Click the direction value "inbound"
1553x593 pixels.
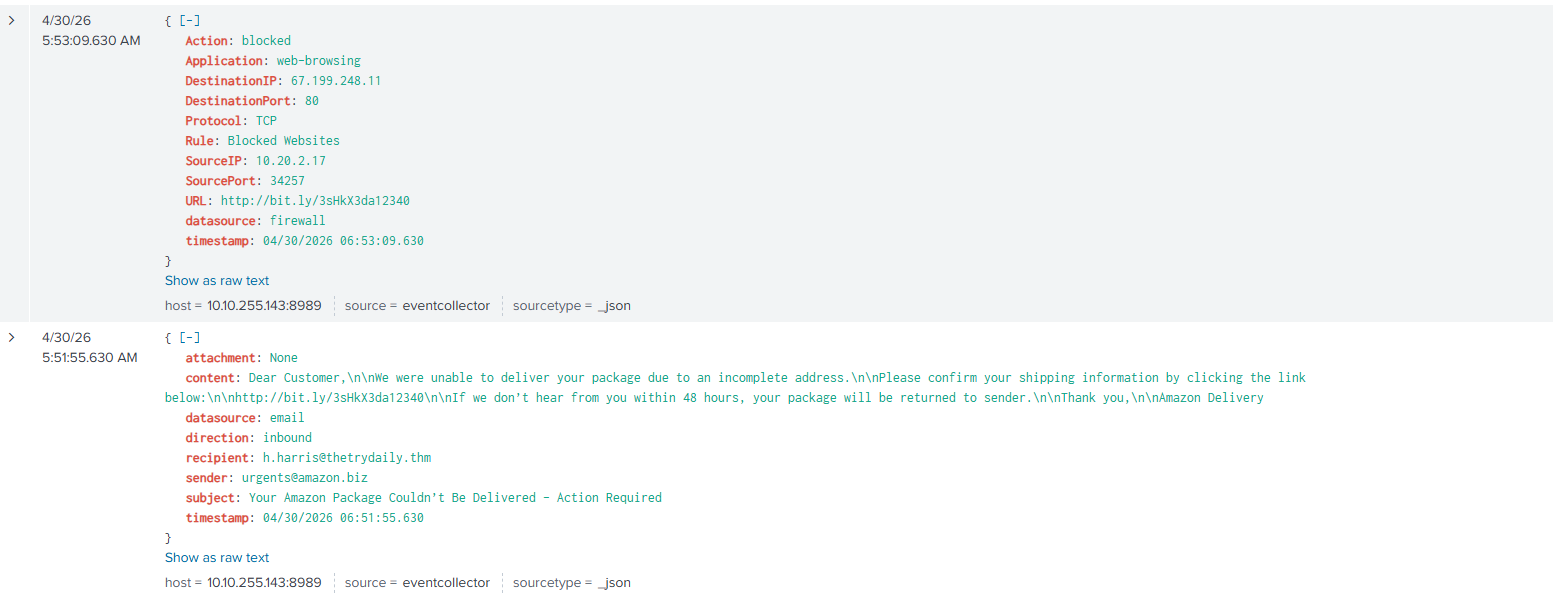coord(287,438)
